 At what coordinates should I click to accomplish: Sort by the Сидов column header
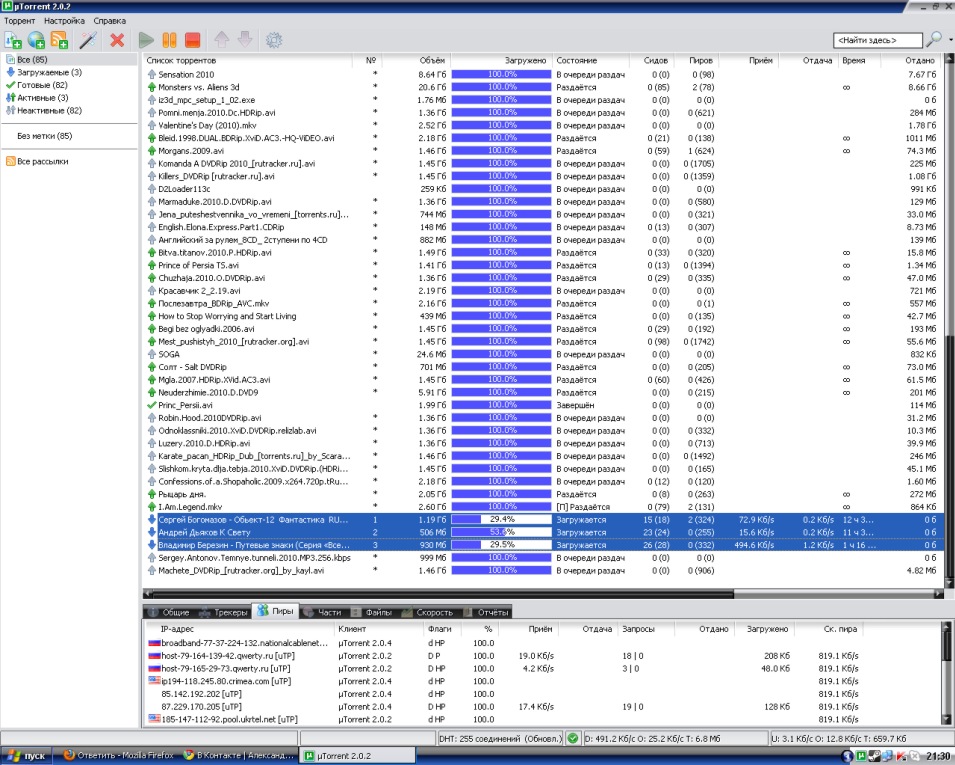(x=652, y=60)
